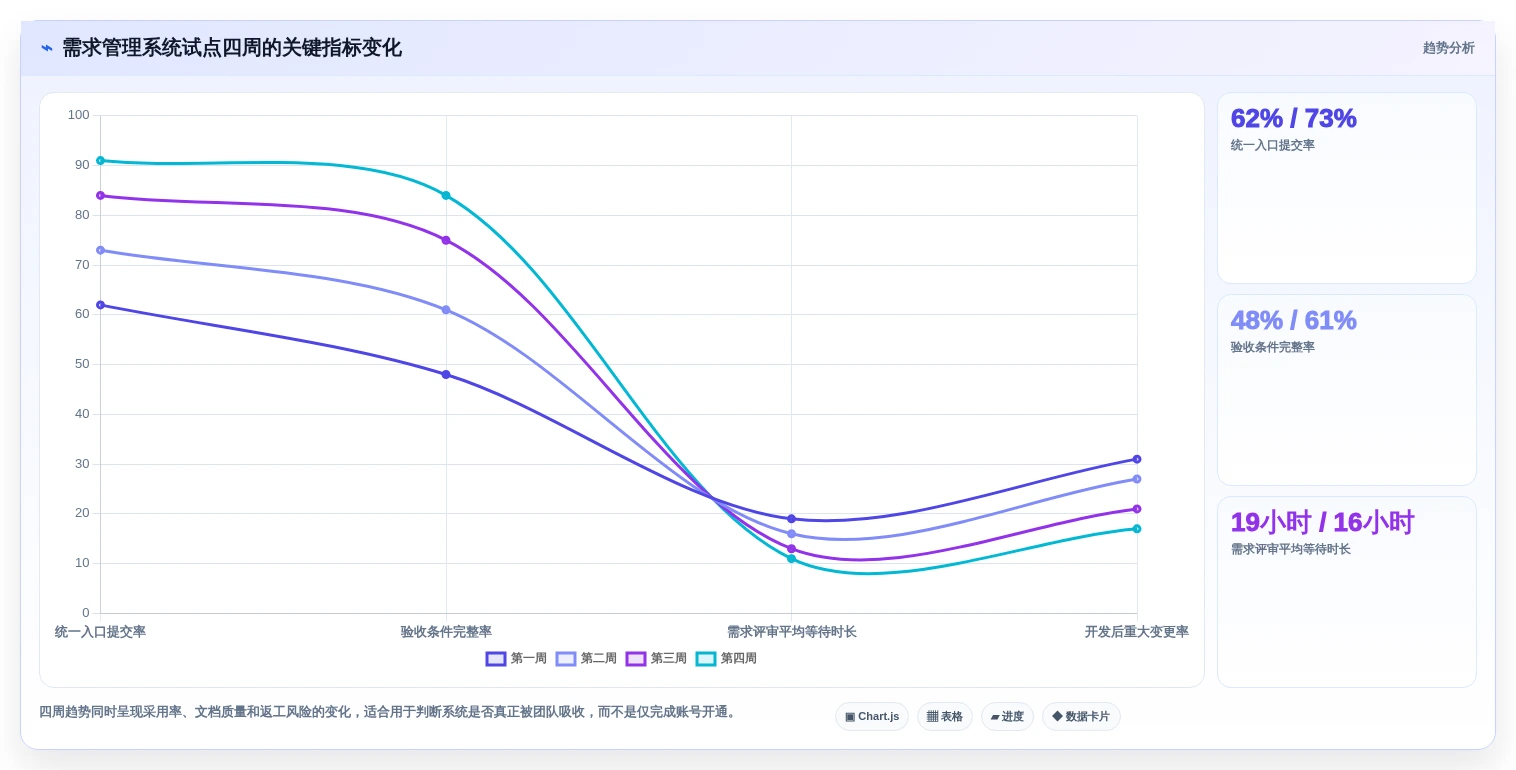Click the 第一周 point at 开发后重大变更率
The image size is (1516, 770).
[x=1137, y=459]
